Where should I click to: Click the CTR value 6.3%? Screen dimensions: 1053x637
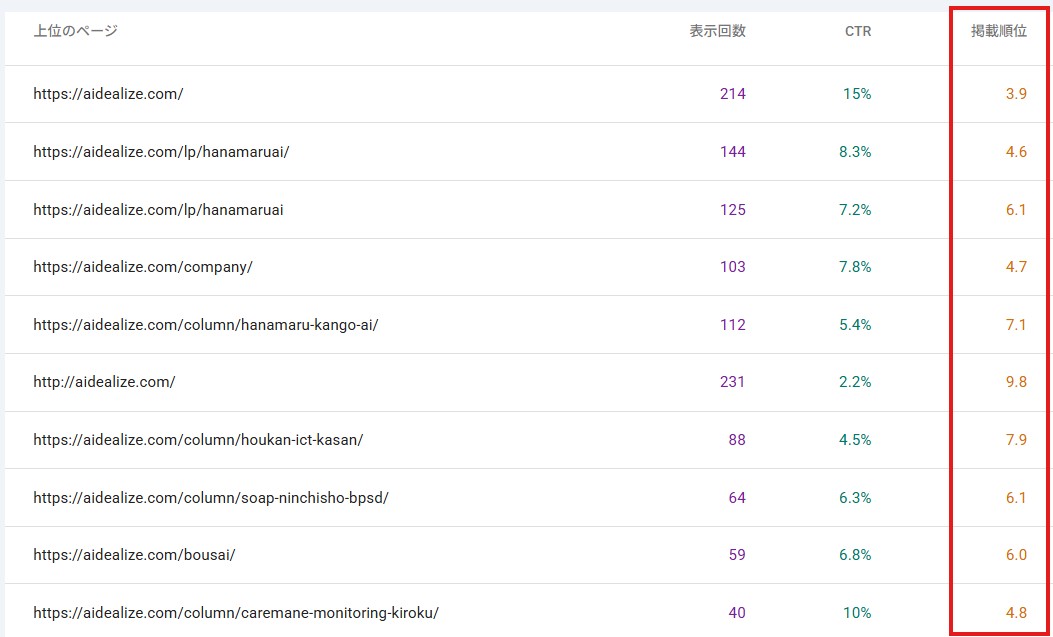pos(855,497)
